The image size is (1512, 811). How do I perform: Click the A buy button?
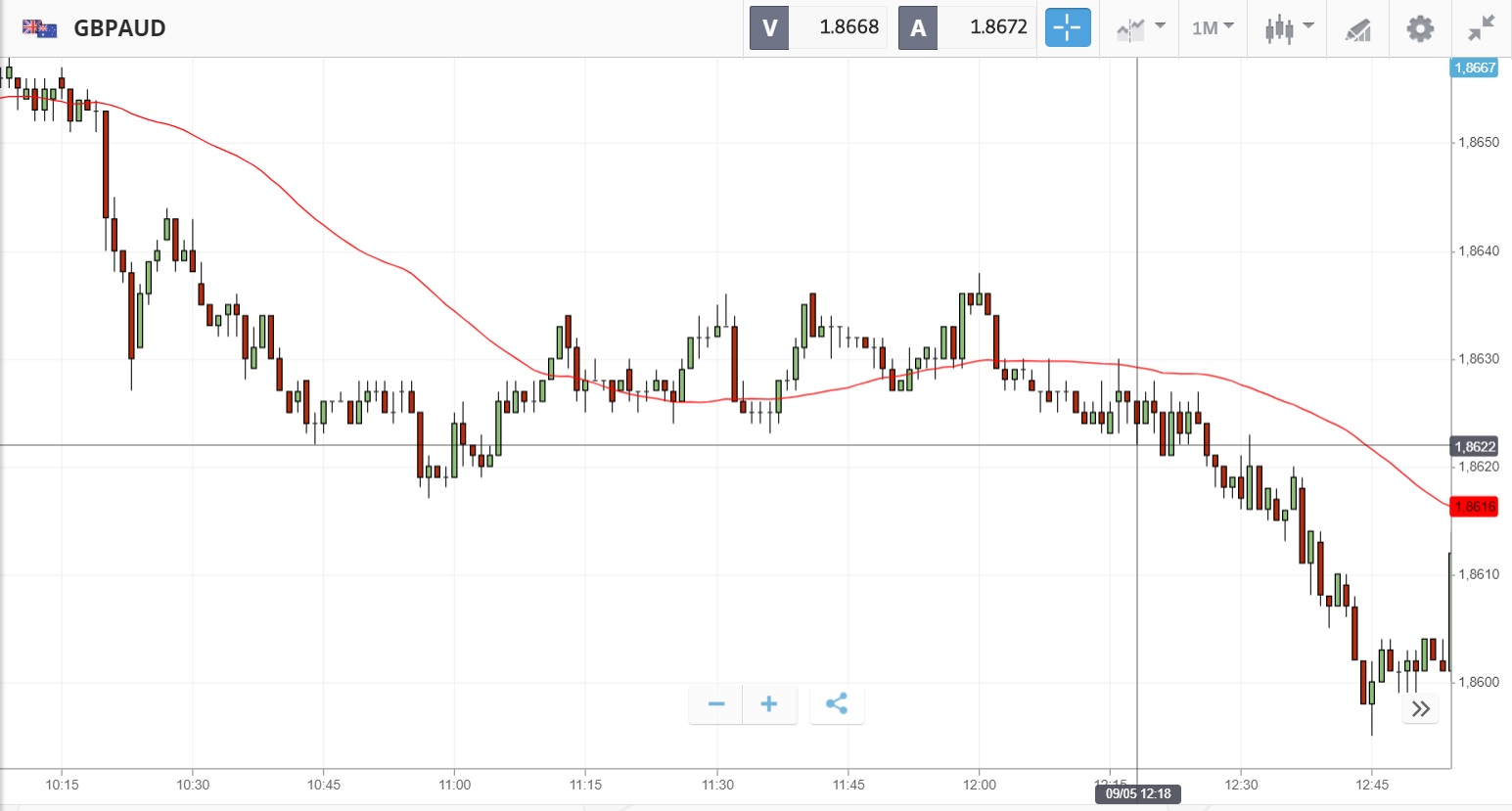point(918,27)
